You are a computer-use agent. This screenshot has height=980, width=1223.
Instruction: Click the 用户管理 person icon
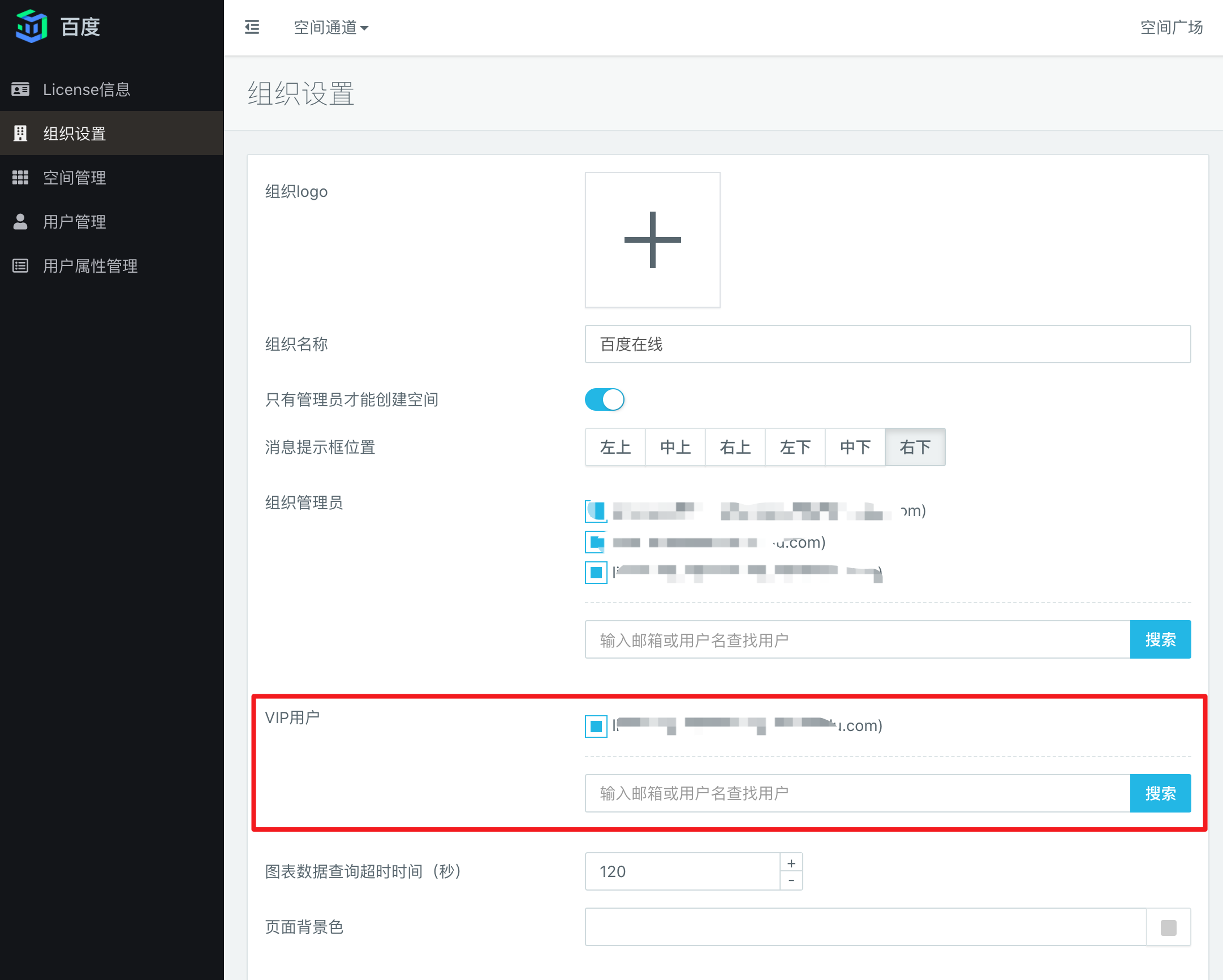tap(20, 222)
